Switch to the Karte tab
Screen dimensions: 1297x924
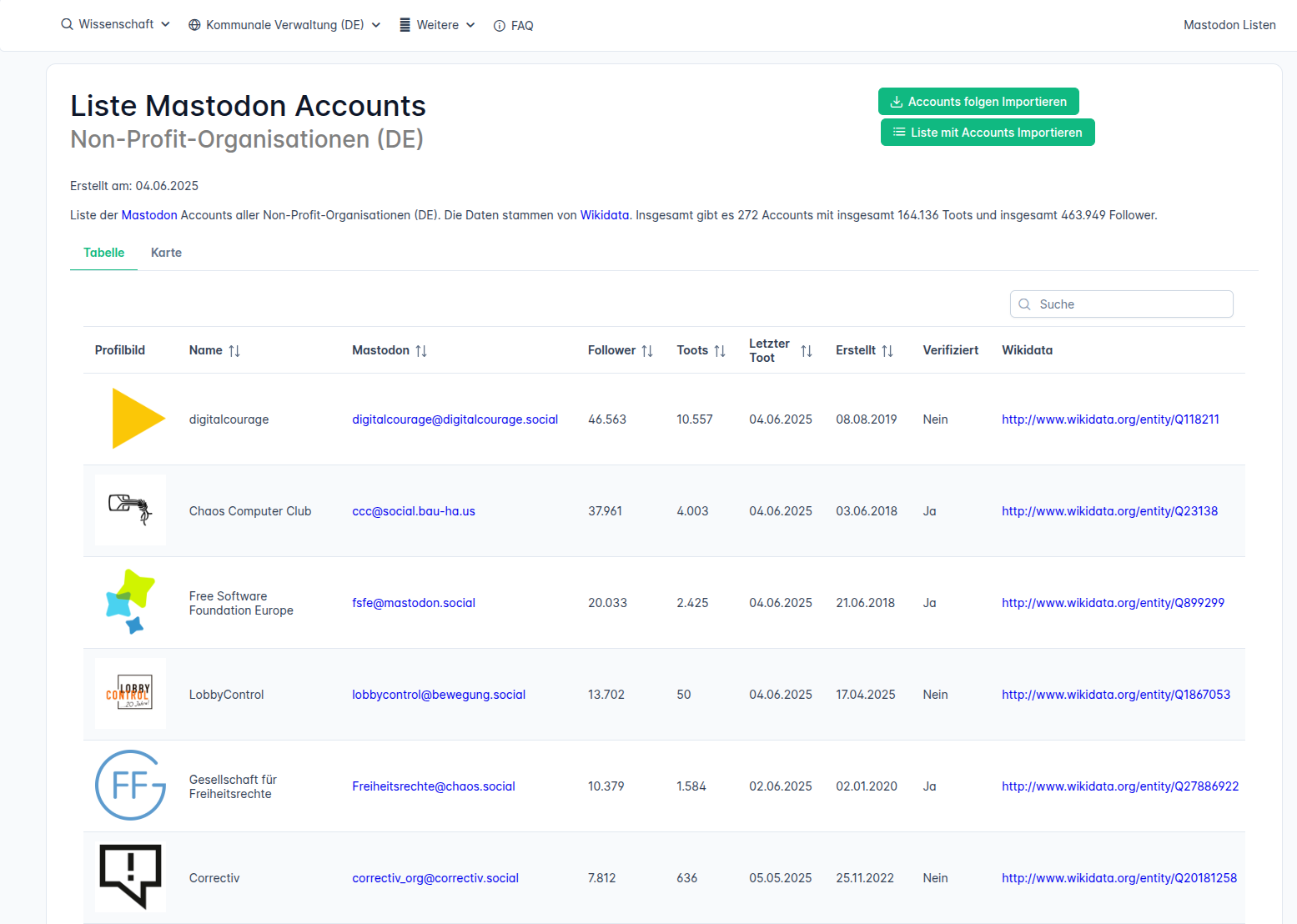click(x=166, y=253)
